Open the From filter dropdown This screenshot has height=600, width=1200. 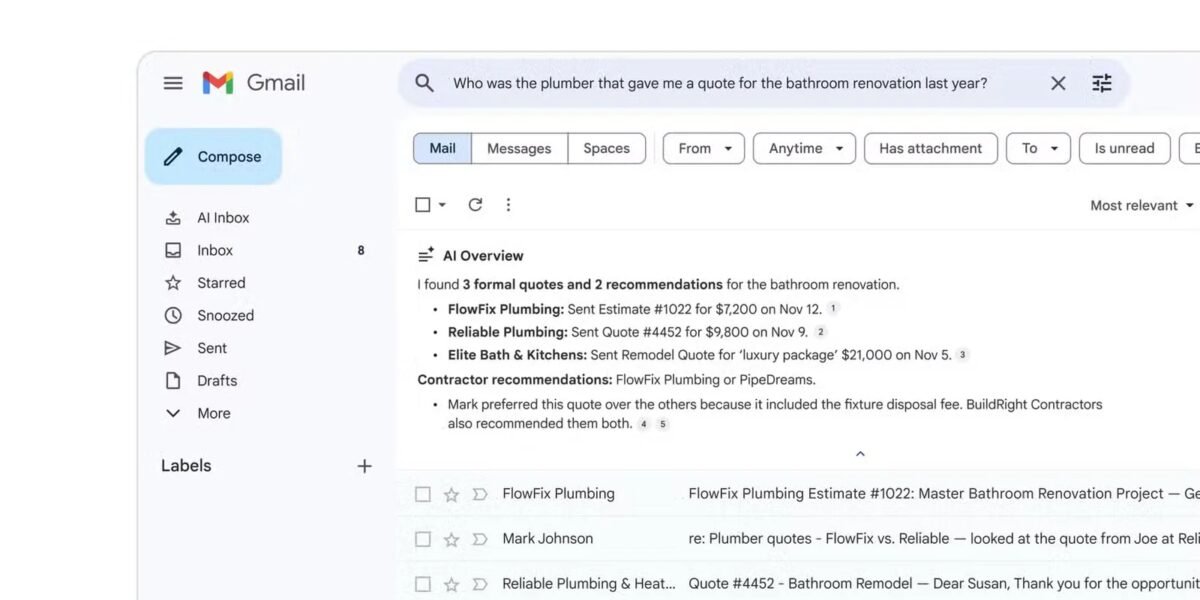[x=704, y=148]
